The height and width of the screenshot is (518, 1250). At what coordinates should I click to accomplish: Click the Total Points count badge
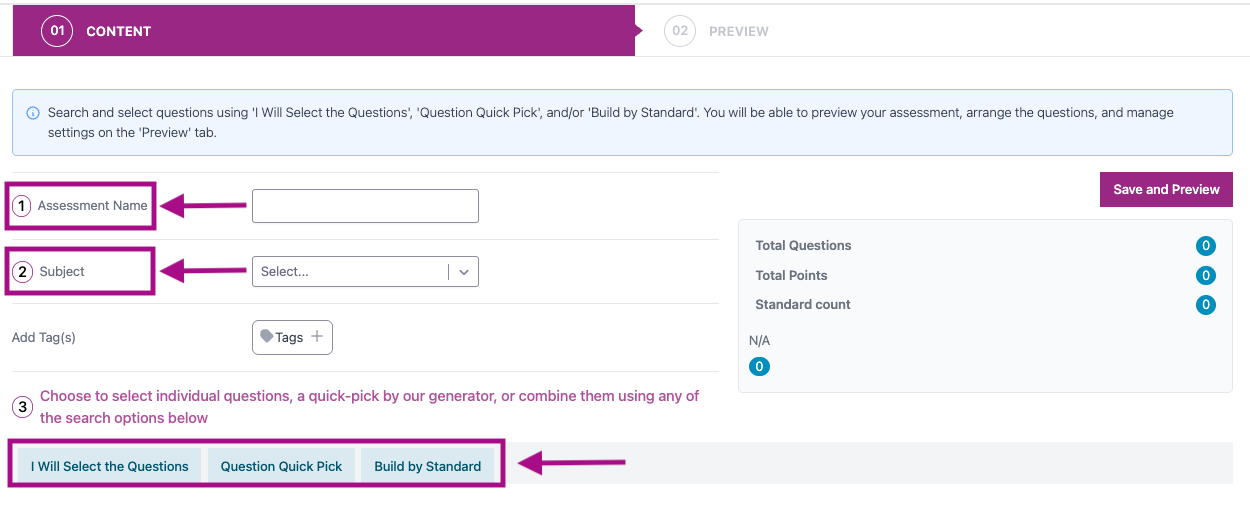(1206, 275)
